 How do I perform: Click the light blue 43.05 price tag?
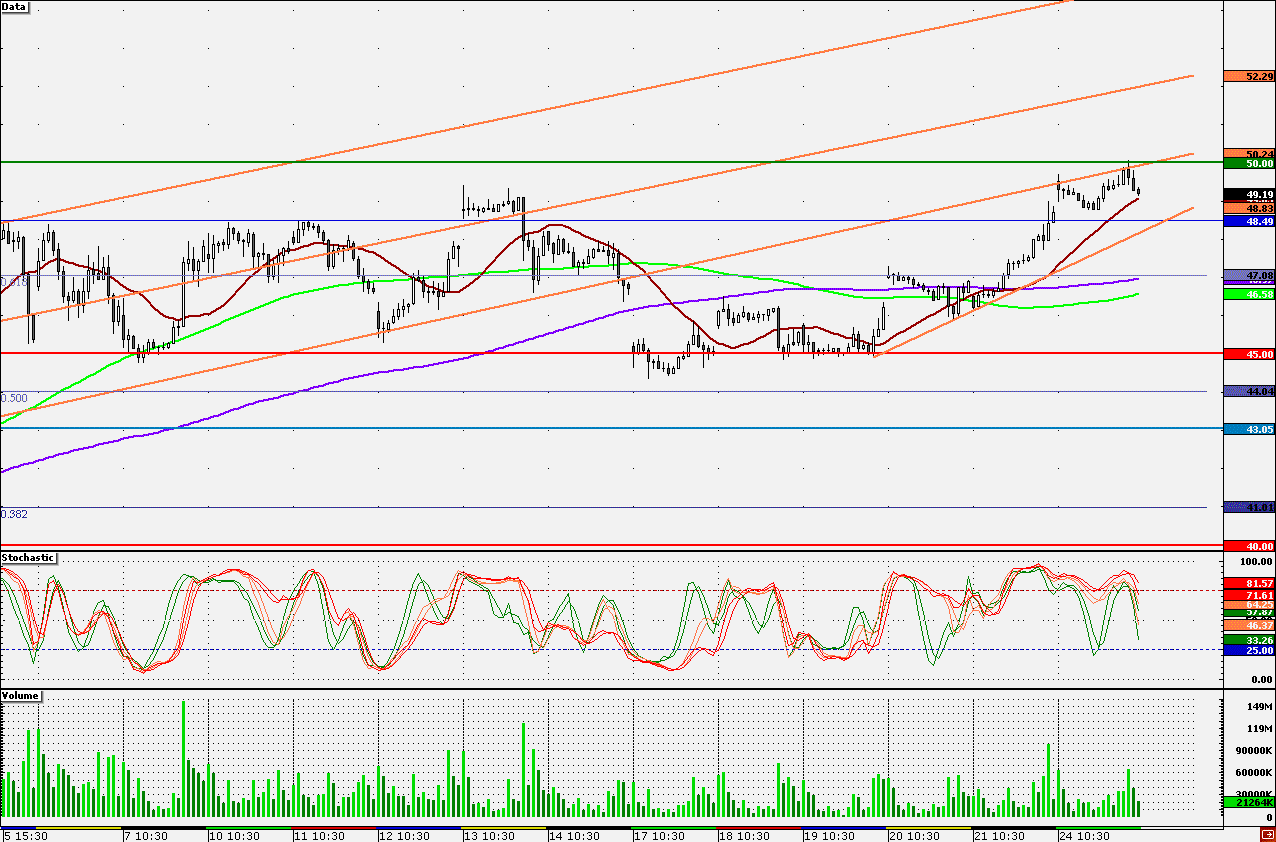coord(1249,429)
